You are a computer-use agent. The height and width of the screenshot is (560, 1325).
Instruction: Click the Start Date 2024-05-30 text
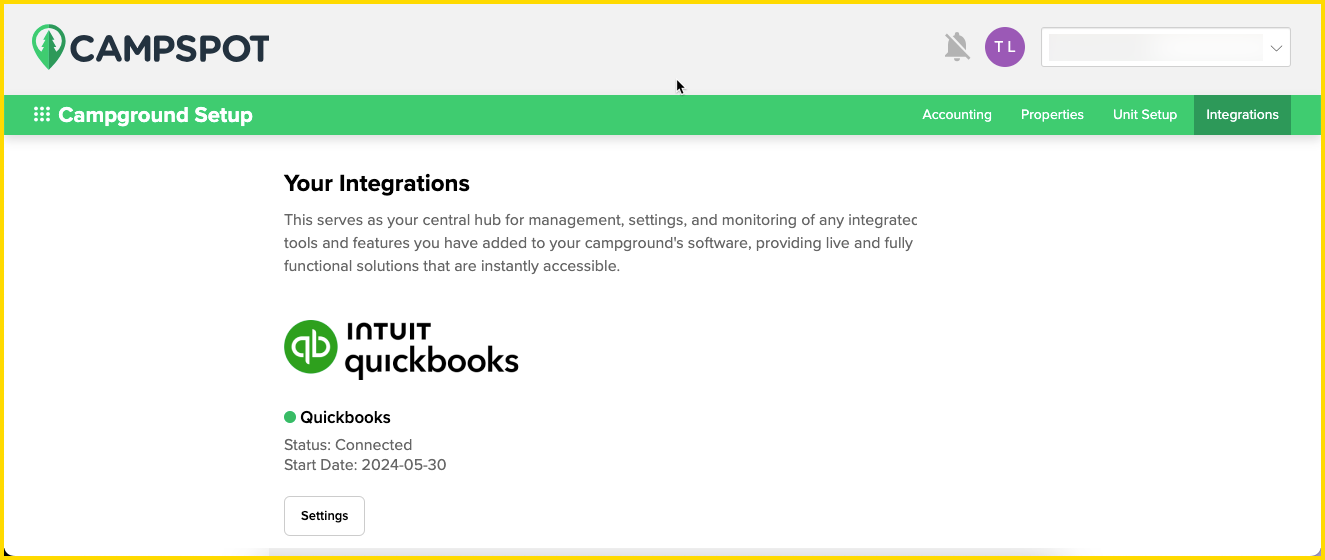point(364,465)
